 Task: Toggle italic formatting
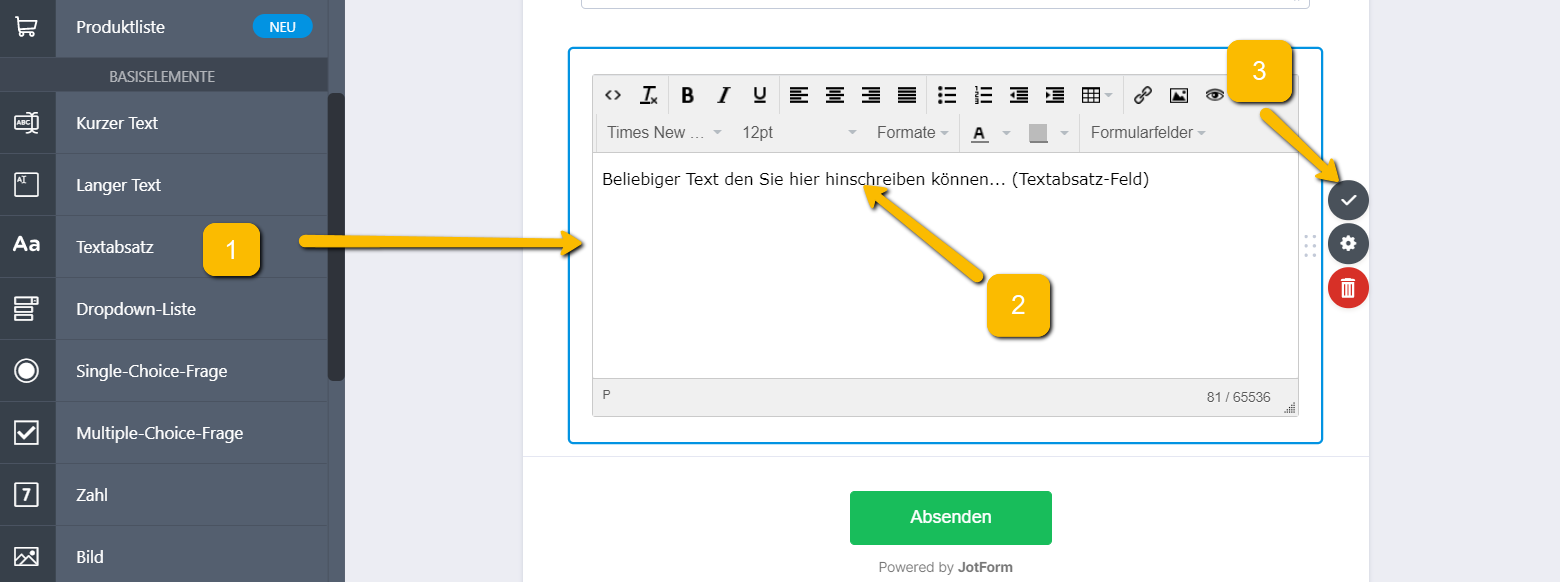[724, 95]
